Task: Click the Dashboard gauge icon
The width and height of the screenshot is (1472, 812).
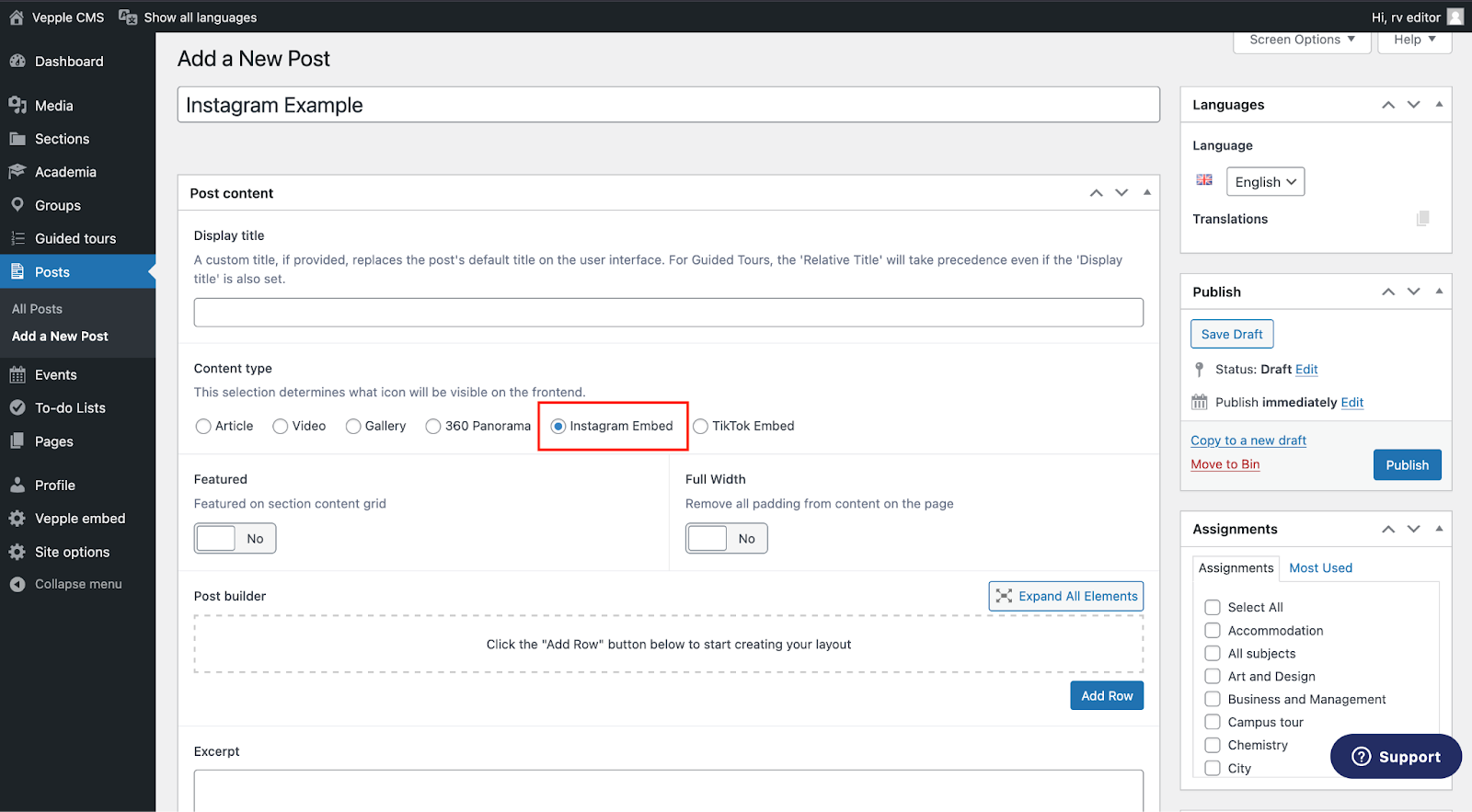Action: 17,61
